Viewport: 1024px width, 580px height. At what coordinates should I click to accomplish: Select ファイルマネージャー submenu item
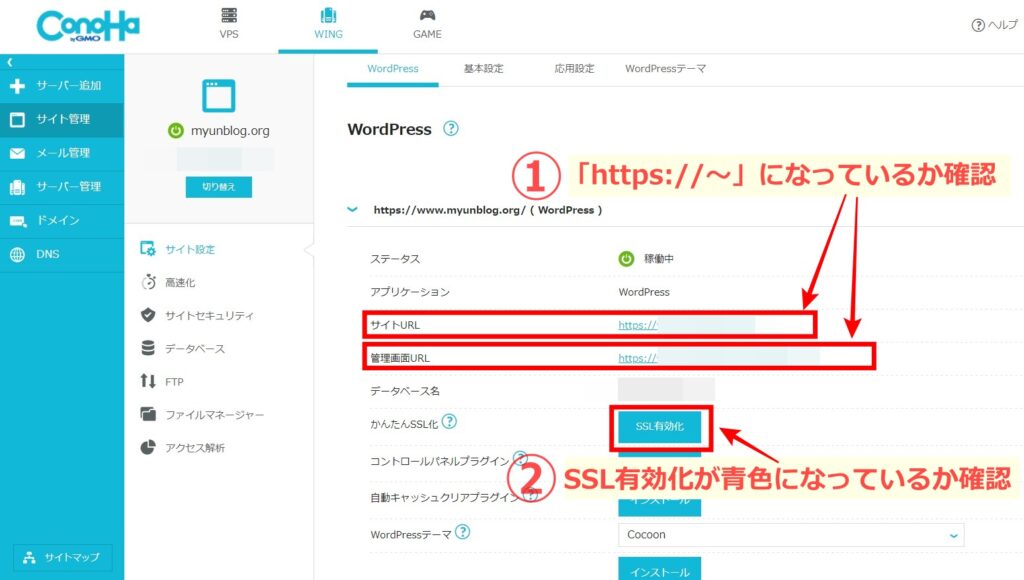click(x=214, y=415)
